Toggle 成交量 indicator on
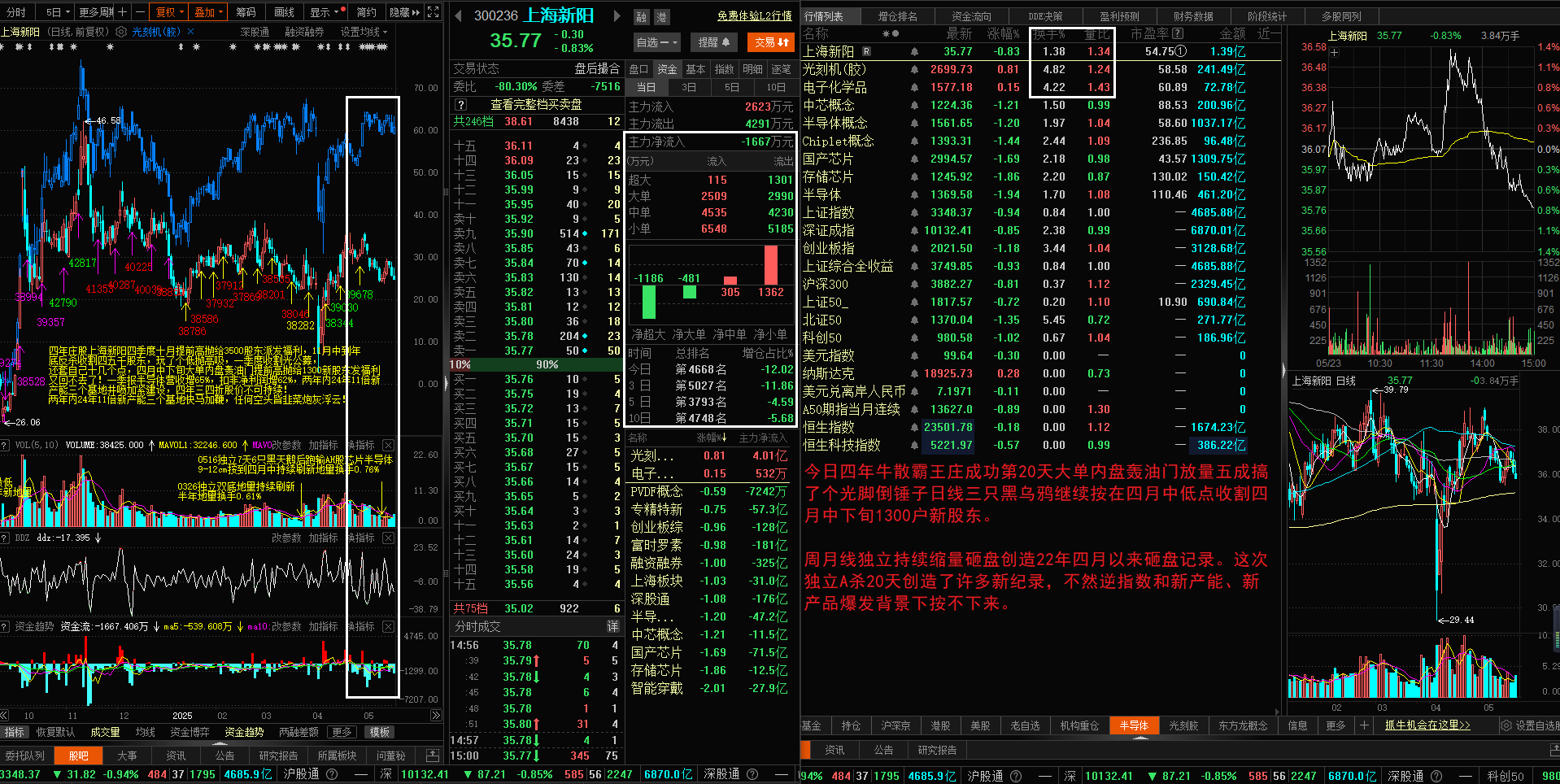This screenshot has height=784, width=1560. click(105, 732)
